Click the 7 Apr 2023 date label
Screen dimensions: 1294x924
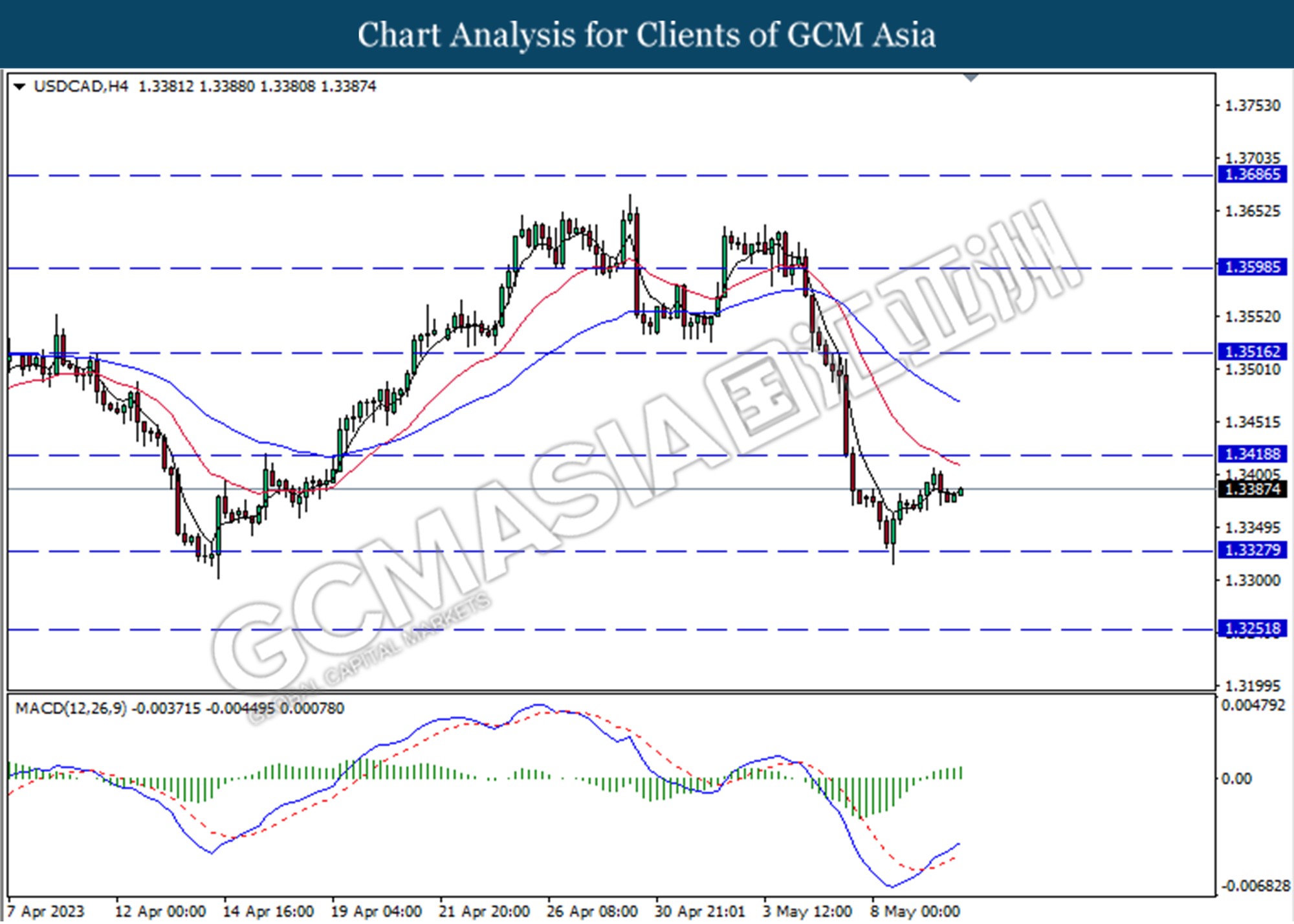click(47, 912)
